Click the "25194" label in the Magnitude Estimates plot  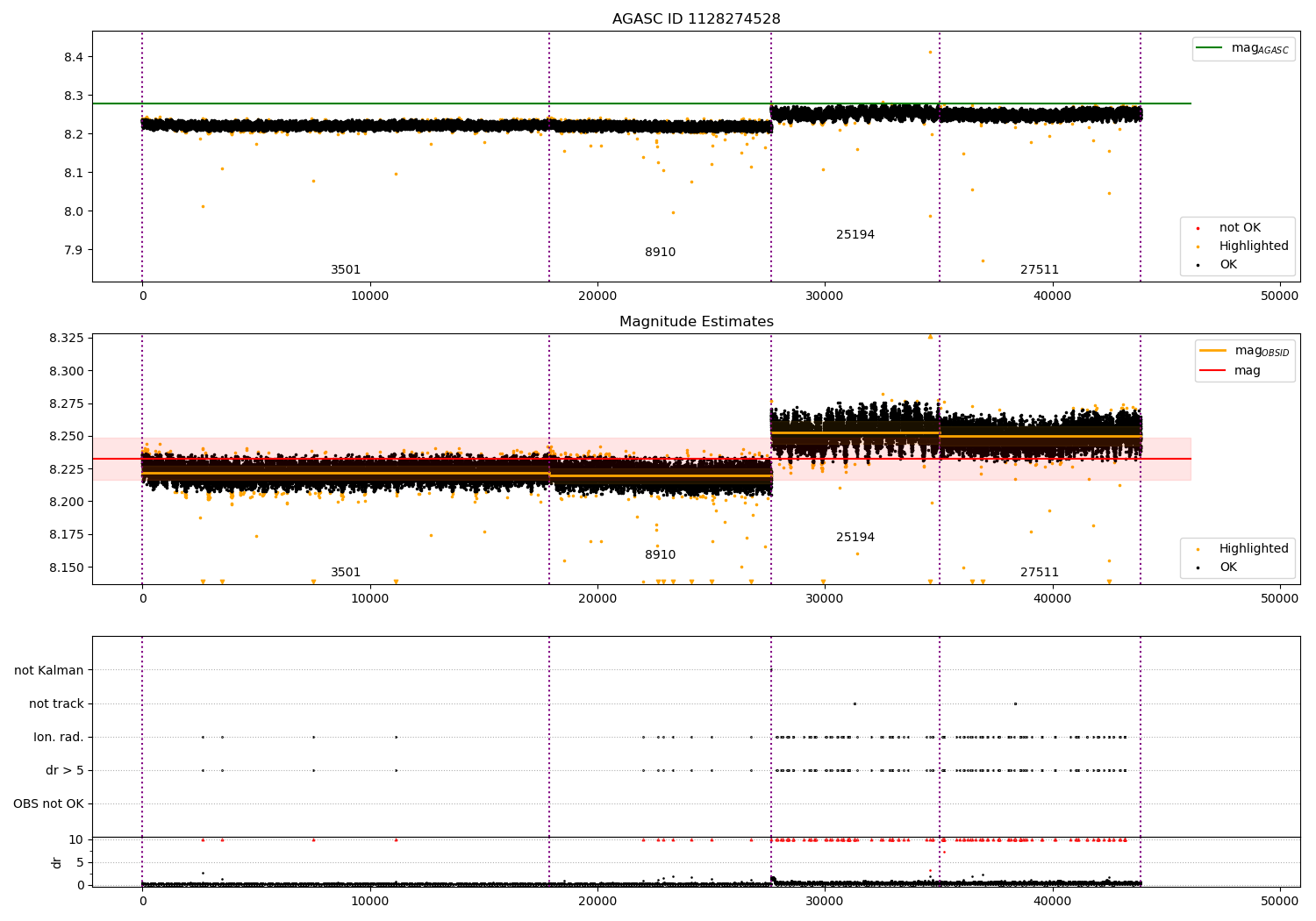(x=855, y=538)
